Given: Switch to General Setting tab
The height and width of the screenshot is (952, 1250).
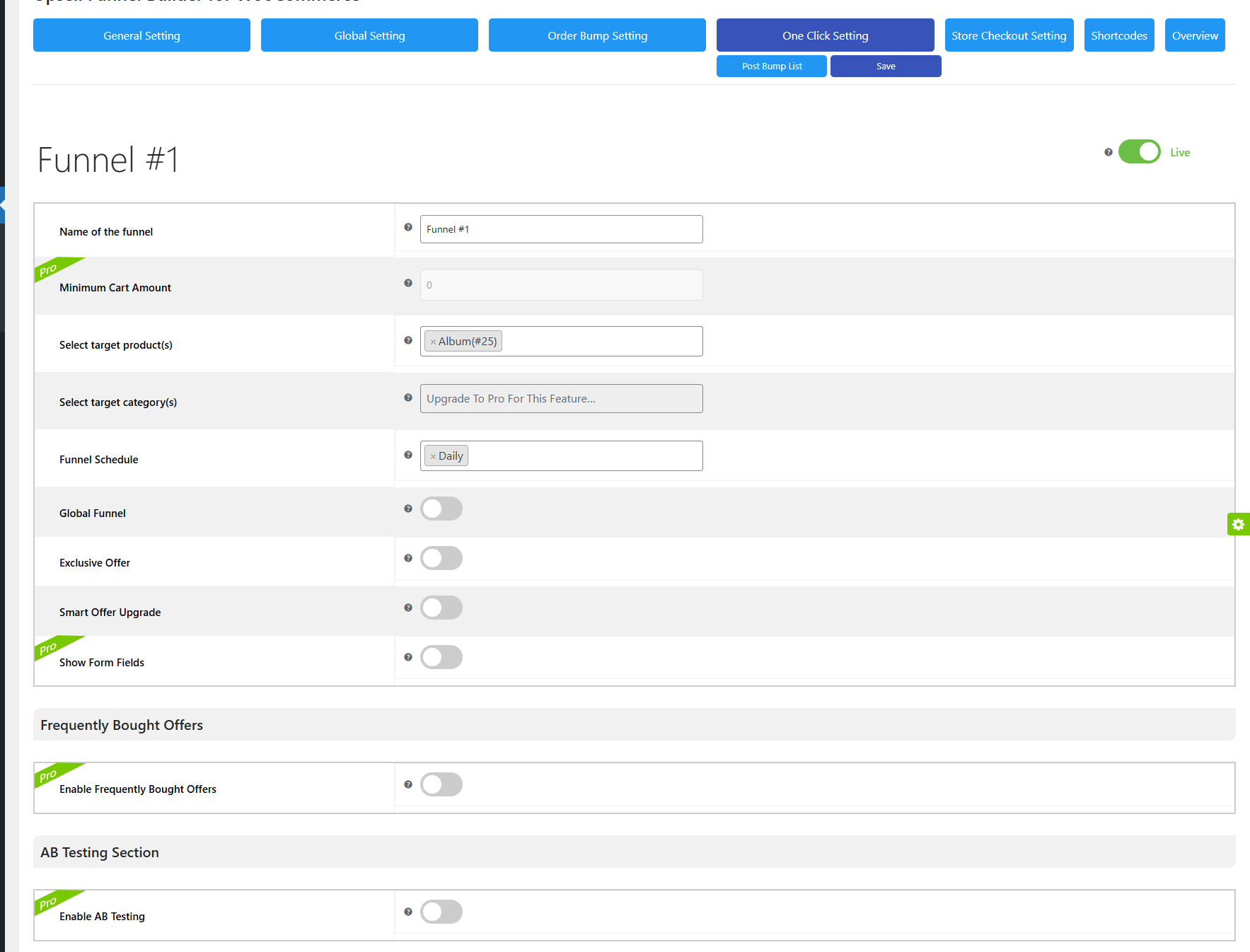Looking at the screenshot, I should (141, 35).
